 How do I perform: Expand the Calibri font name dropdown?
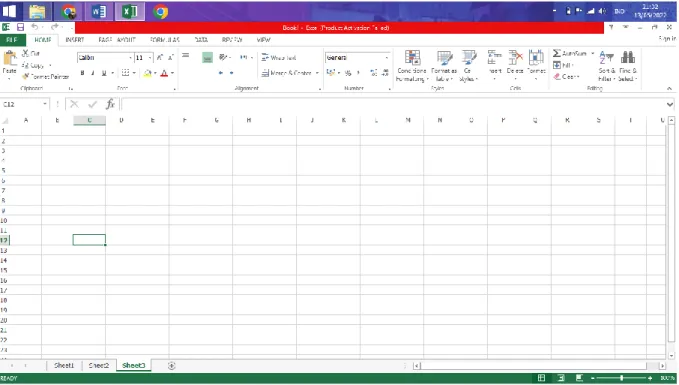click(130, 58)
